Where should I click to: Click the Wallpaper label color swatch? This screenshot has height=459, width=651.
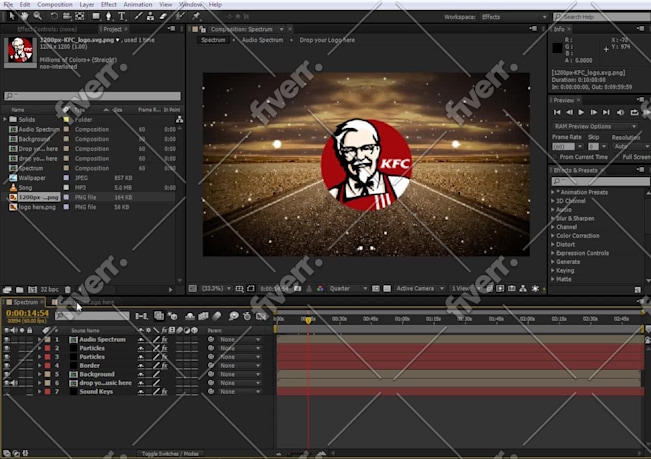pos(66,178)
